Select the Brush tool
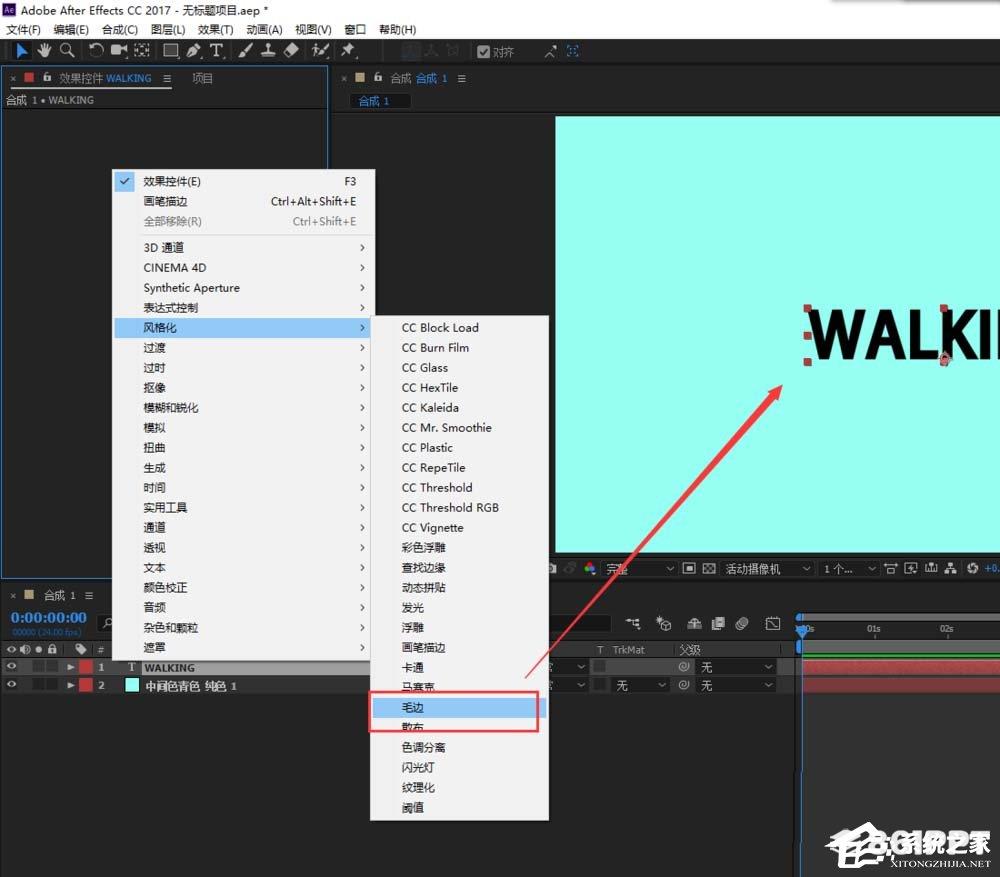 [246, 50]
